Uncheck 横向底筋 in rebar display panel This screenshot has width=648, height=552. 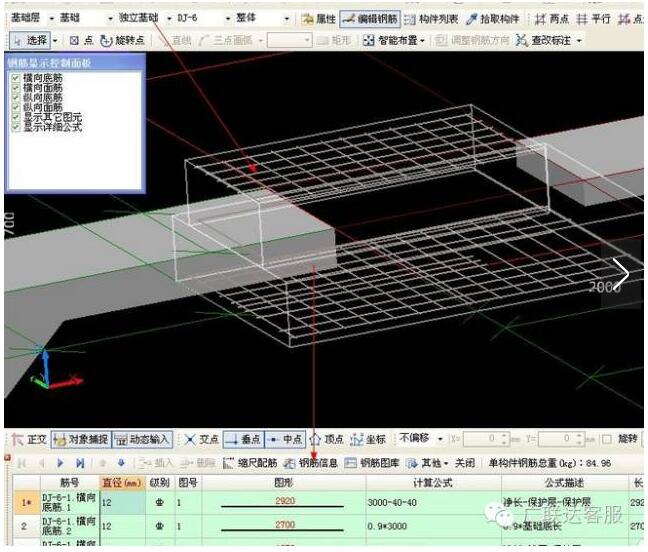coord(16,78)
